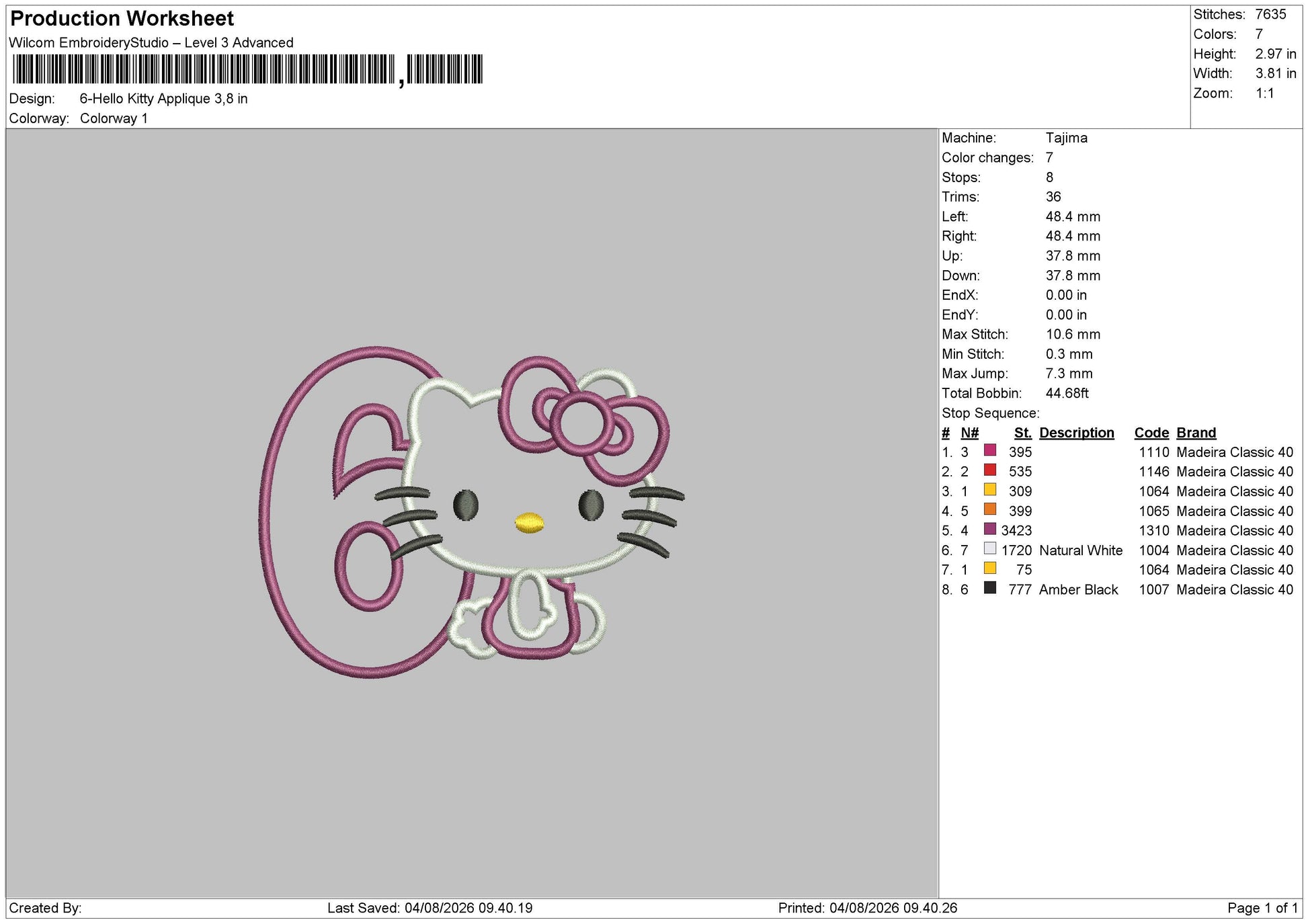Click the Trims value 36

[1053, 197]
